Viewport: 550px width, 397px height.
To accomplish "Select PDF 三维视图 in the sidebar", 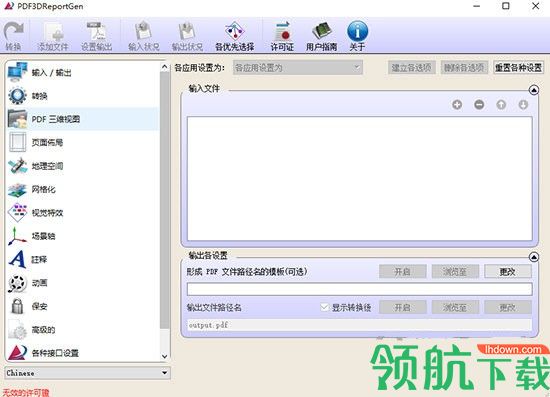I will coord(83,119).
